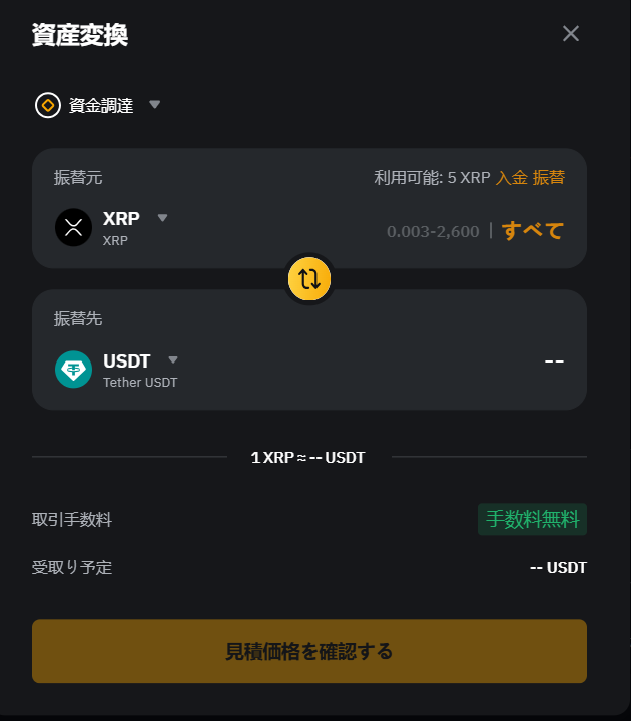Screen dimensions: 632x722
Task: Click the 入金 deposit link
Action: point(510,178)
